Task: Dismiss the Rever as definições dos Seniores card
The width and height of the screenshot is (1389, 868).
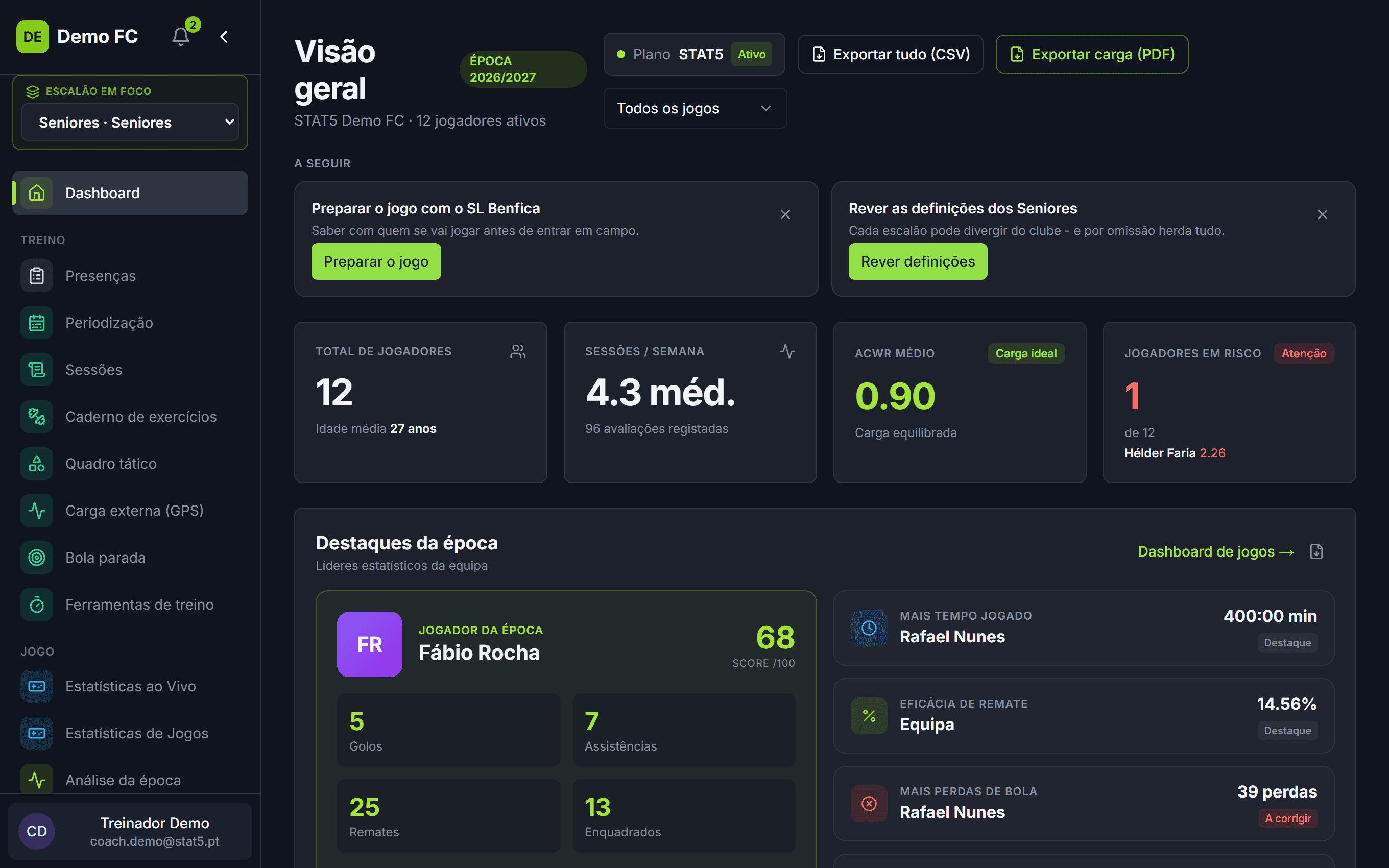Action: coord(1323,215)
